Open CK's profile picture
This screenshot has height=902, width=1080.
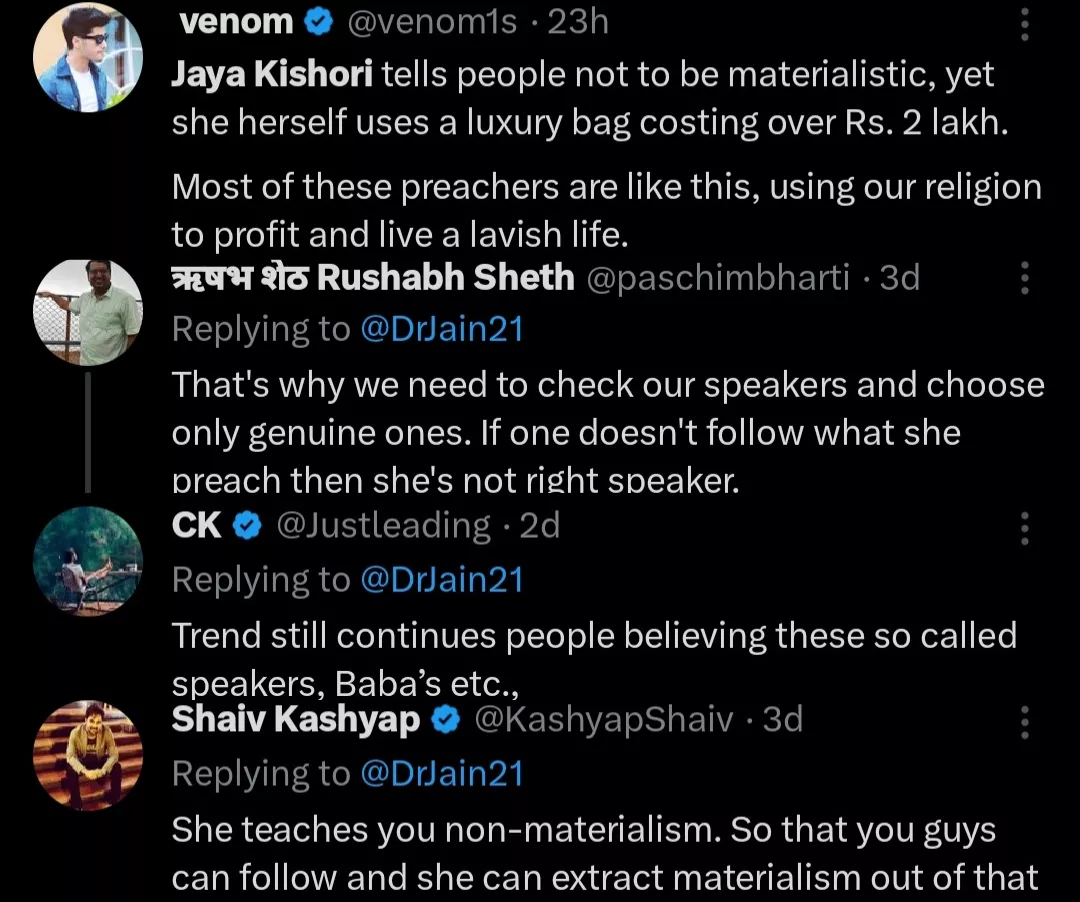(87, 560)
